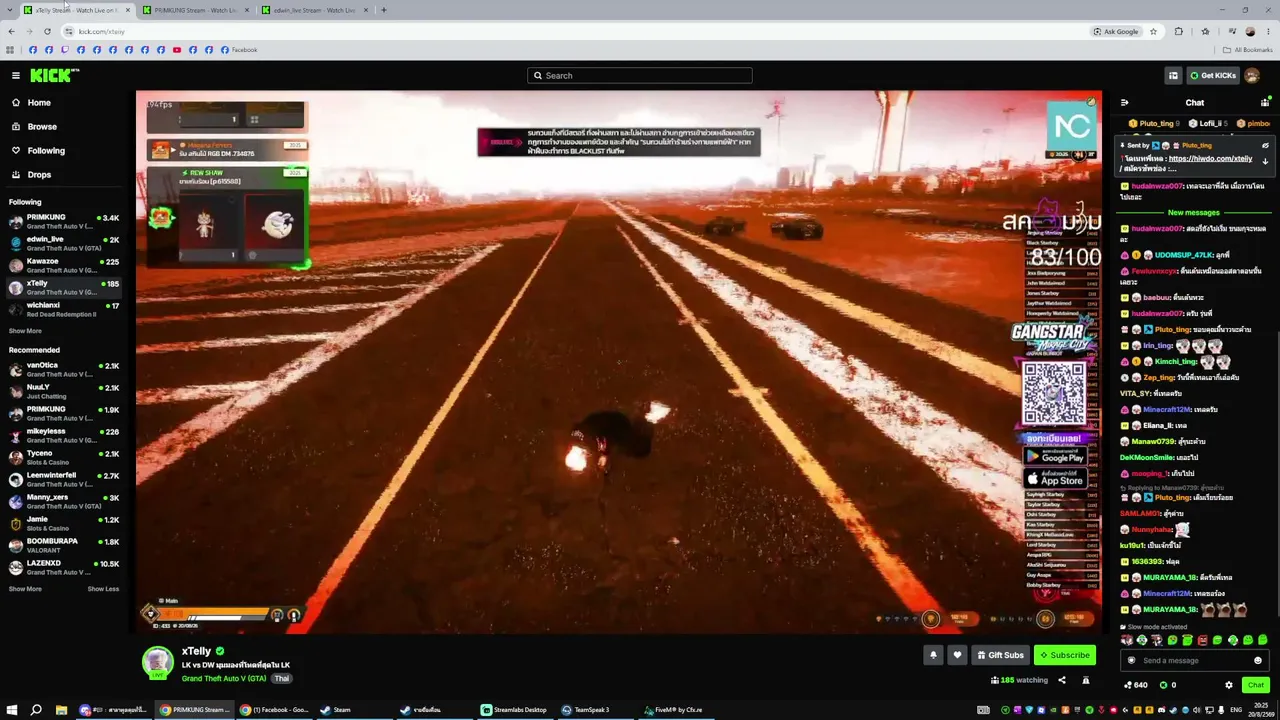Image resolution: width=1280 pixels, height=720 pixels.
Task: Open Kawazoe channel in the sidebar
Action: pyautogui.click(x=66, y=265)
